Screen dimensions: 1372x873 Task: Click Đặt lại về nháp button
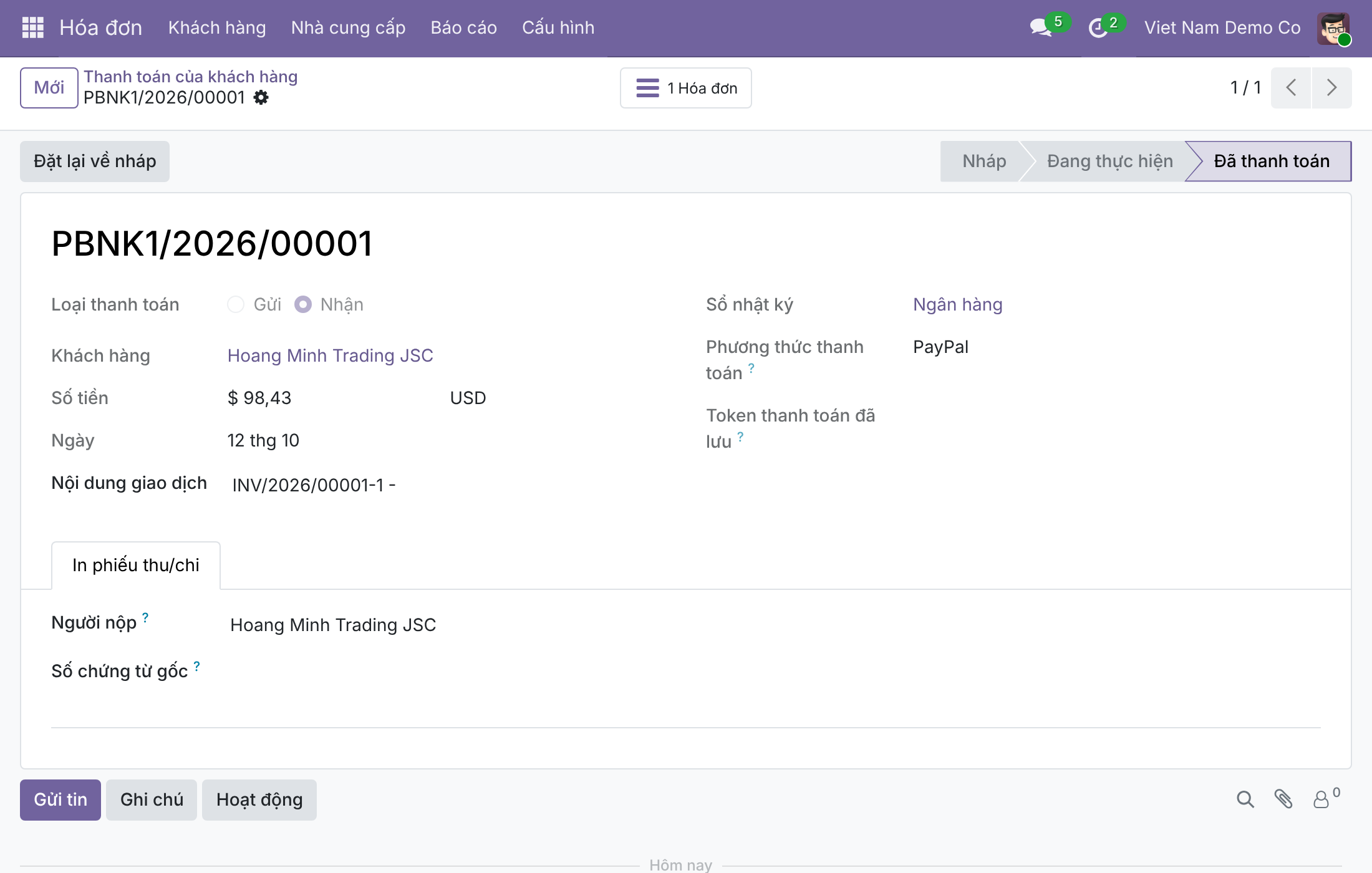pos(95,161)
